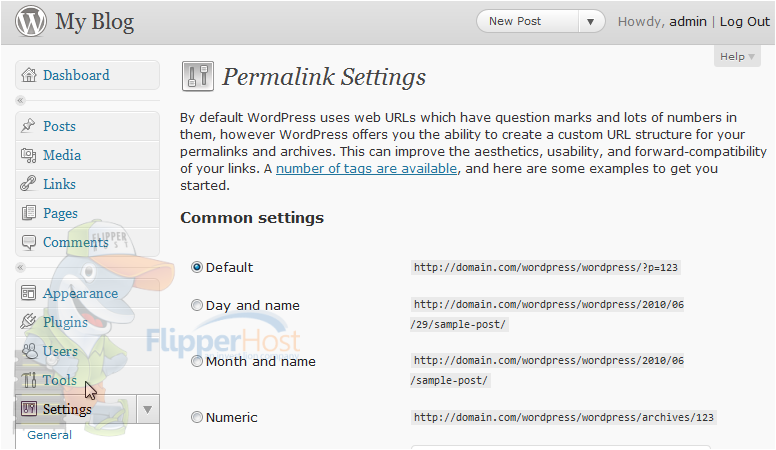Image resolution: width=776 pixels, height=450 pixels.
Task: Open the admin profile link
Action: pyautogui.click(x=688, y=22)
